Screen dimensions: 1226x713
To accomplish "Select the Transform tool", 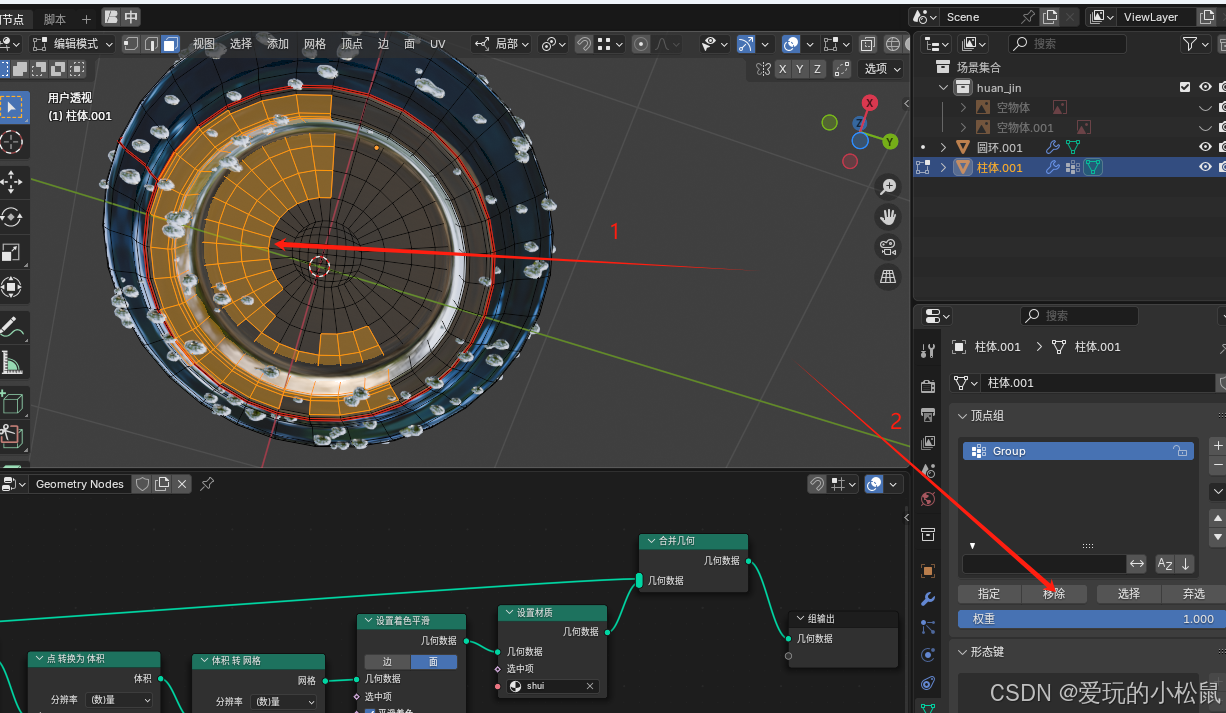I will [12, 288].
